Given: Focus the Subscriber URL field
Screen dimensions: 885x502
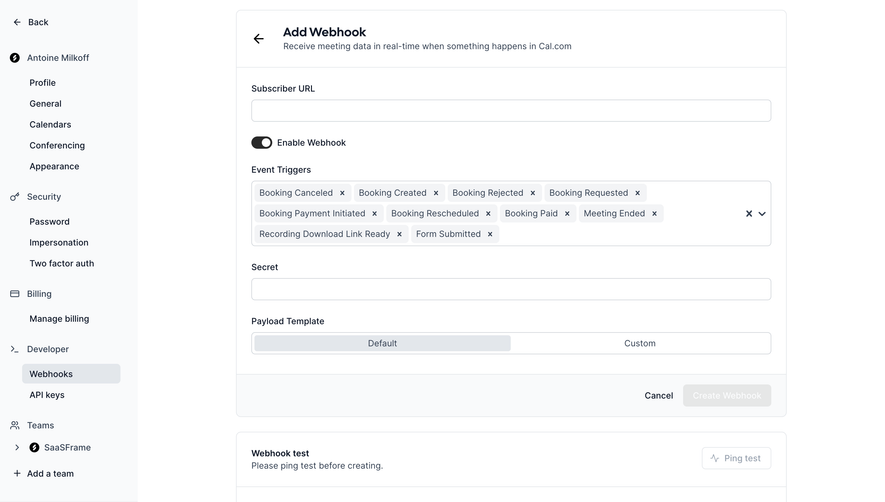Looking at the screenshot, I should (x=511, y=111).
